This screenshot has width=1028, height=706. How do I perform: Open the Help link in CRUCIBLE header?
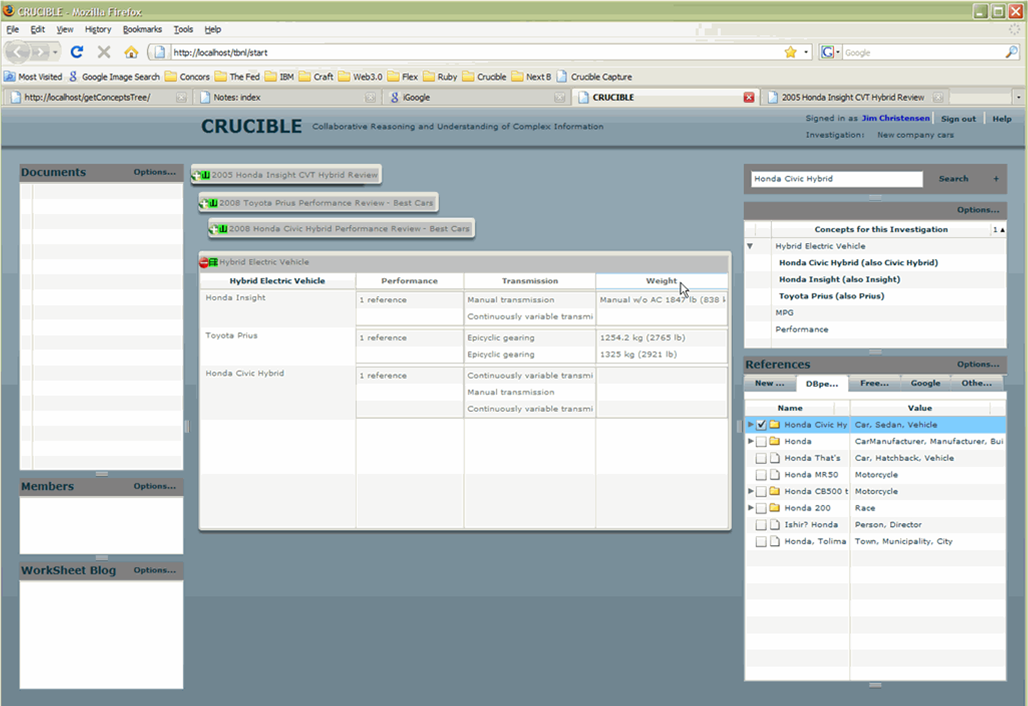pos(1002,119)
